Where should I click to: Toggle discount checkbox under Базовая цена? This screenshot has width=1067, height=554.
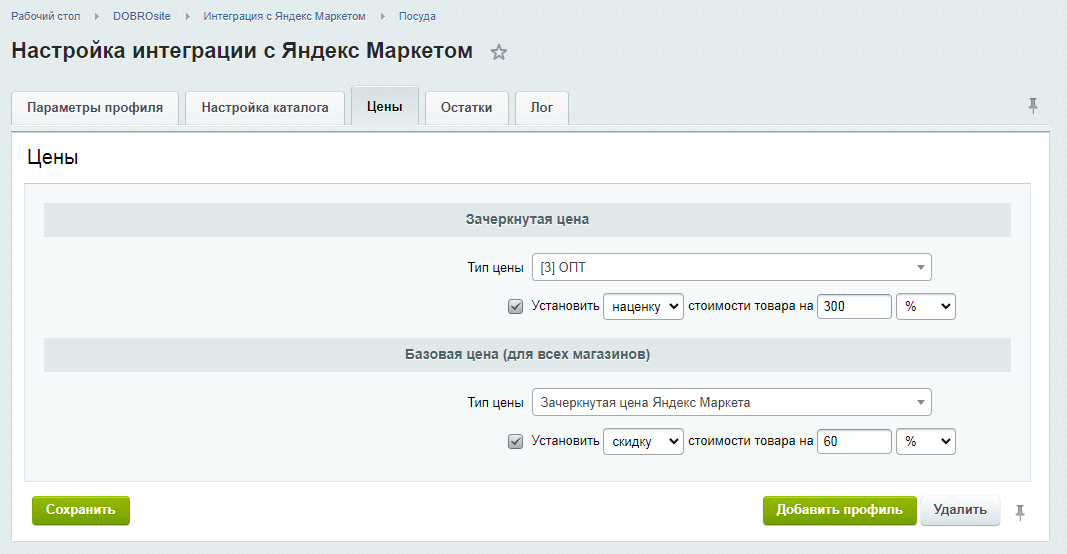pyautogui.click(x=515, y=441)
